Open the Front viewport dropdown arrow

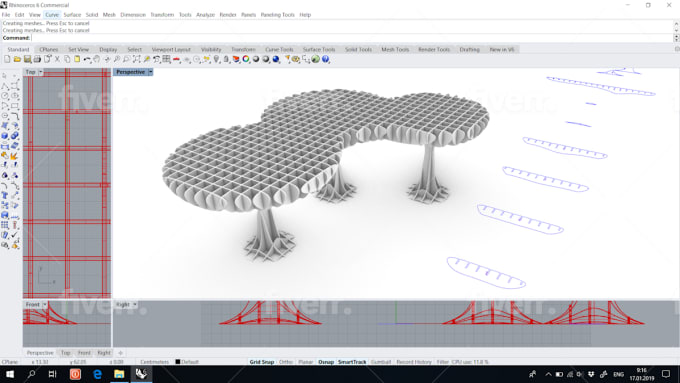(45, 304)
